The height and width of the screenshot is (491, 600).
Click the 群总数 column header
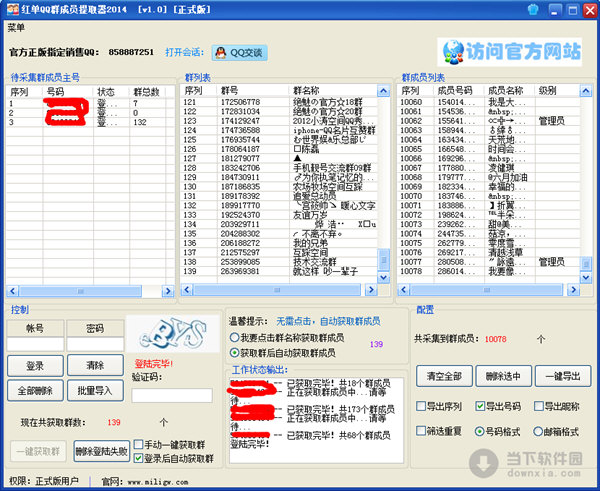(x=147, y=92)
